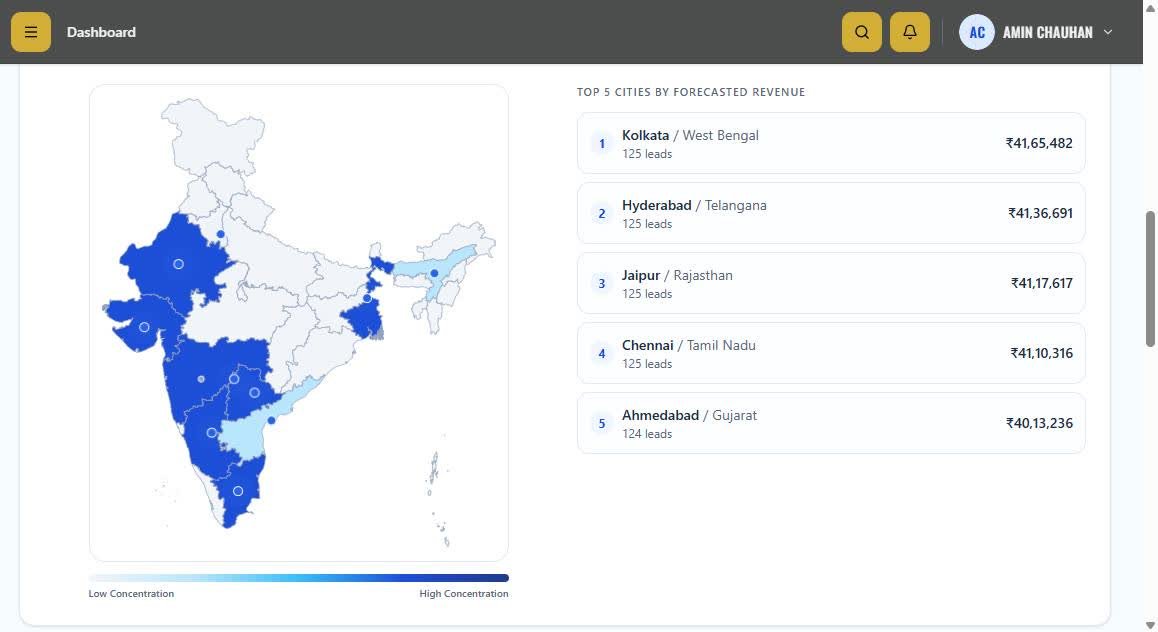
Task: Click rank badge 4 for Chennai
Action: click(601, 354)
